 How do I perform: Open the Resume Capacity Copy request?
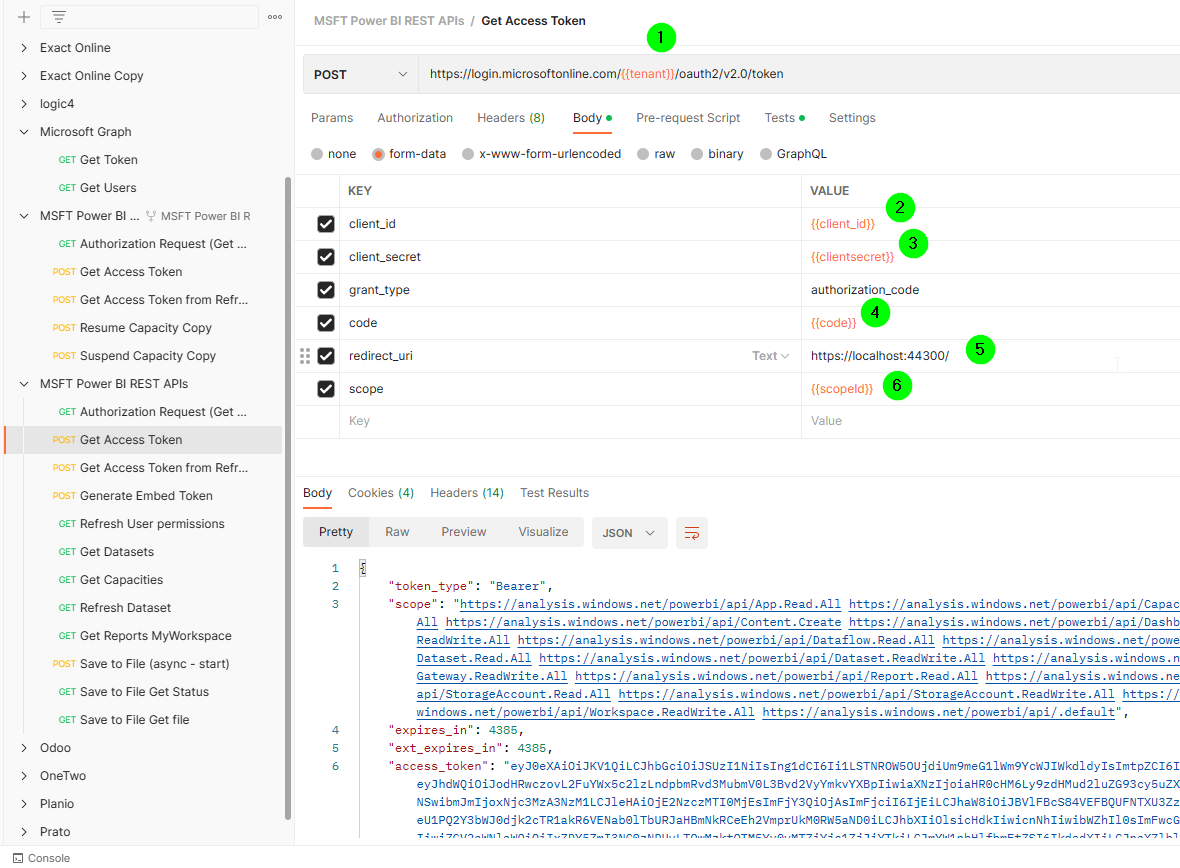[x=145, y=328]
